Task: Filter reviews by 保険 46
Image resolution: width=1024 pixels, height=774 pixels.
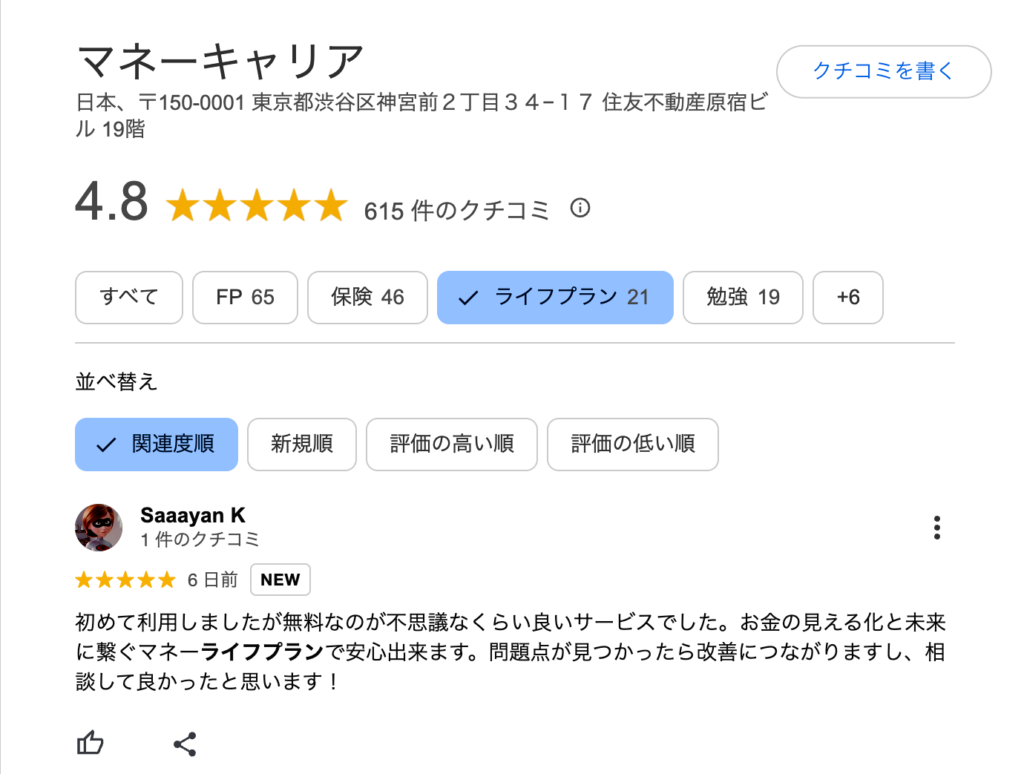Action: point(367,297)
